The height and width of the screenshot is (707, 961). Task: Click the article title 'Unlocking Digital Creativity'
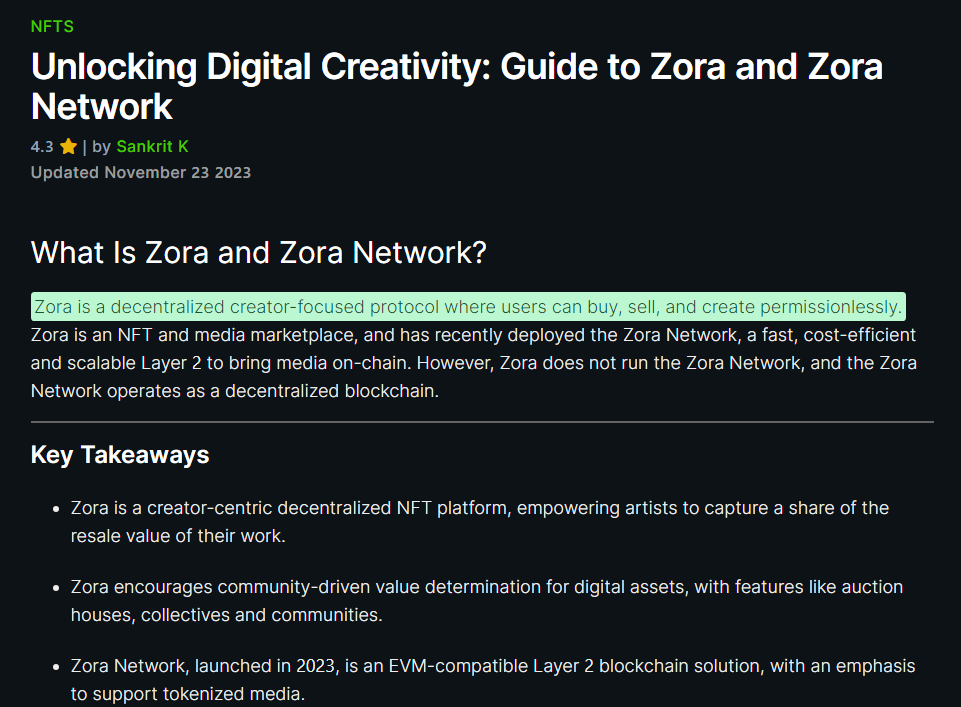457,86
